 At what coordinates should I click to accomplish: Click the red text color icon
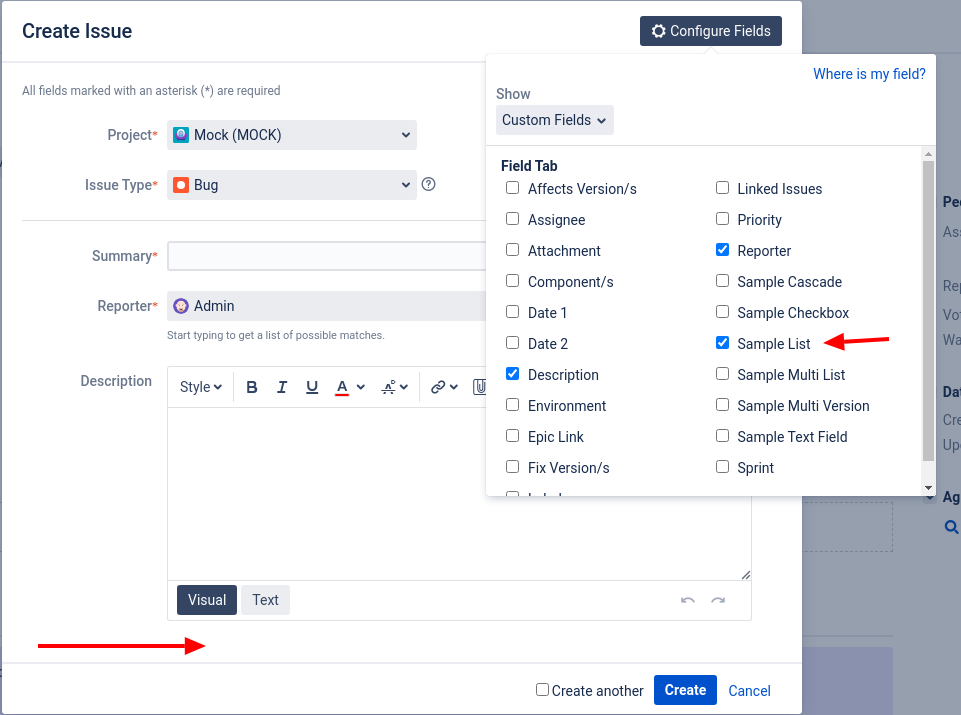point(342,387)
